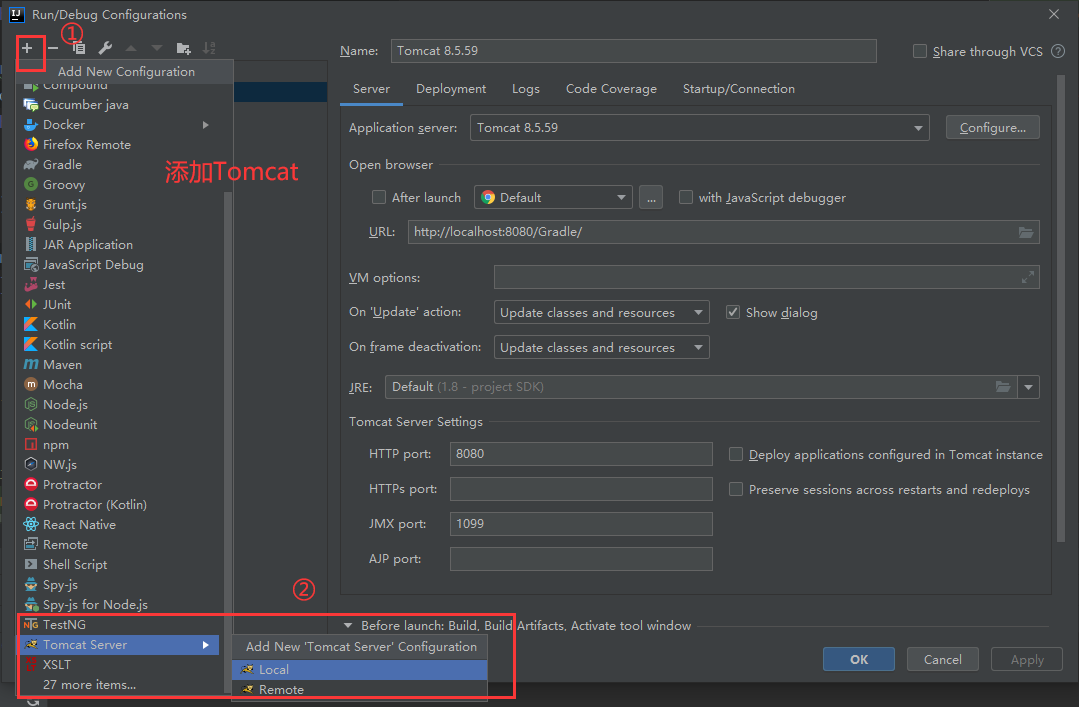Open On 'Update' action dropdown
The image size is (1079, 707).
[601, 313]
